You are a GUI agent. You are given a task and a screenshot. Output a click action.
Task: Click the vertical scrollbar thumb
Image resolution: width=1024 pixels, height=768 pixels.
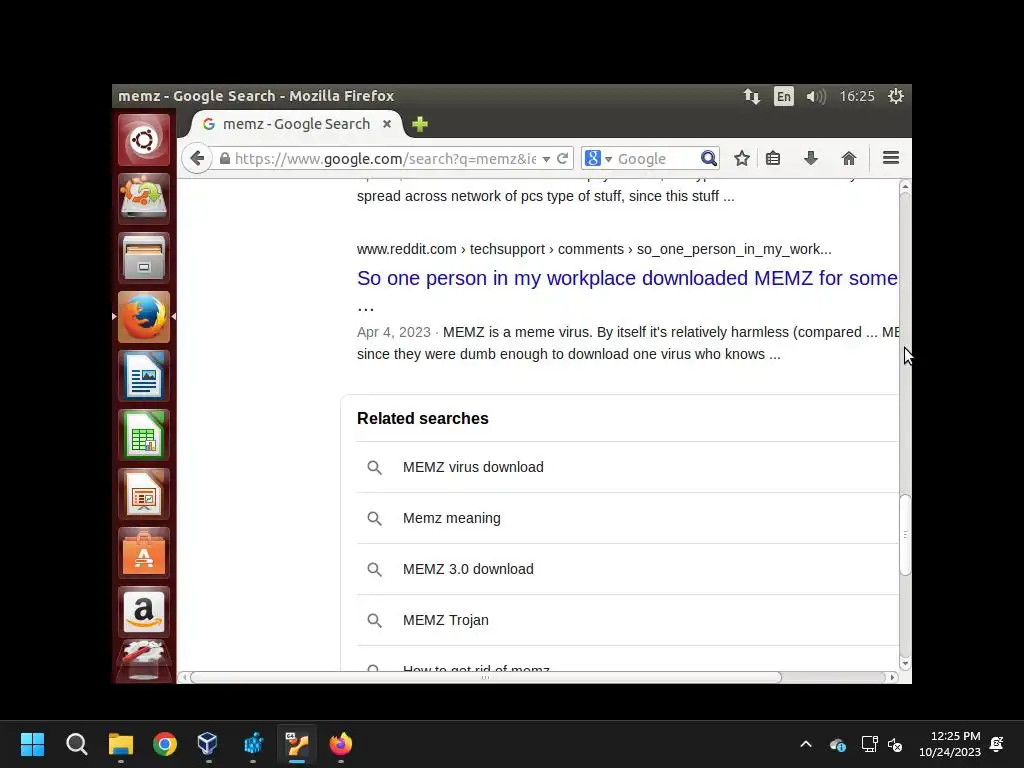click(x=905, y=535)
